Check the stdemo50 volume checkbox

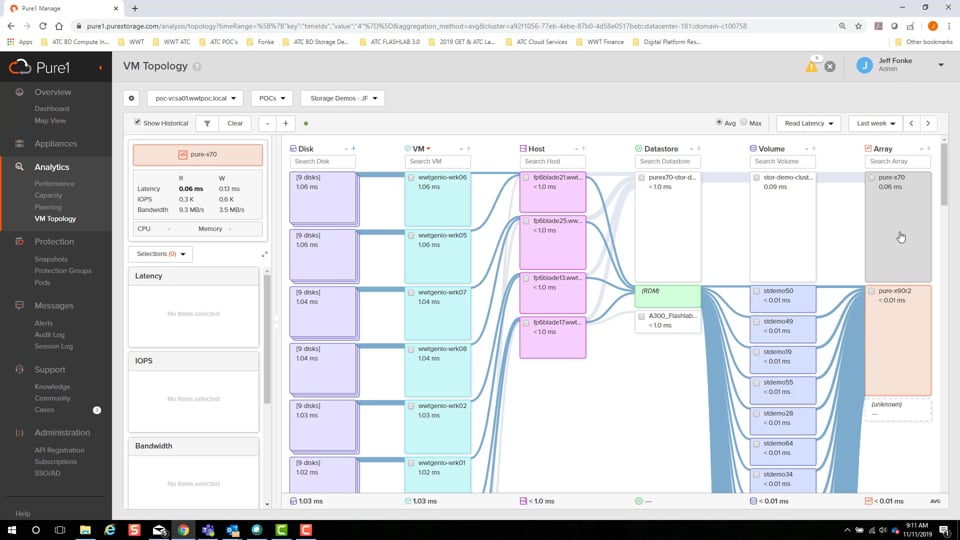pyautogui.click(x=757, y=291)
